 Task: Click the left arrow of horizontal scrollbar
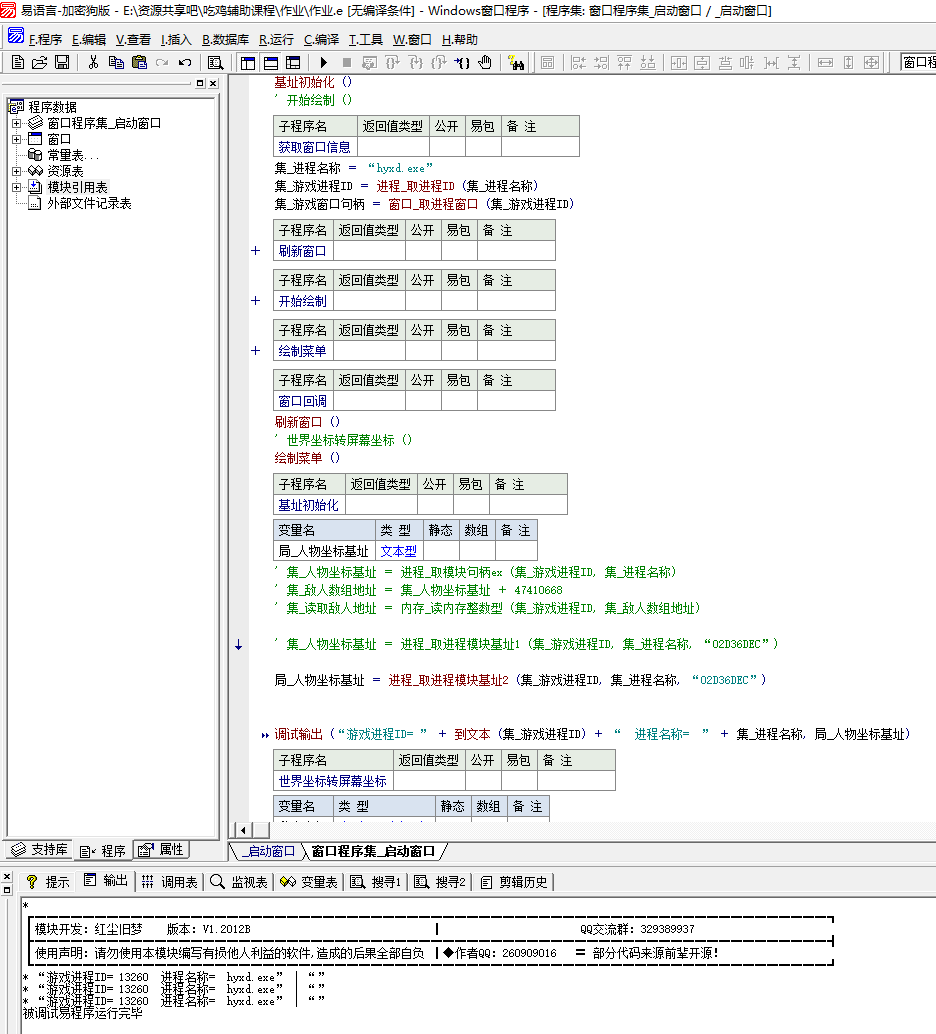(x=243, y=830)
